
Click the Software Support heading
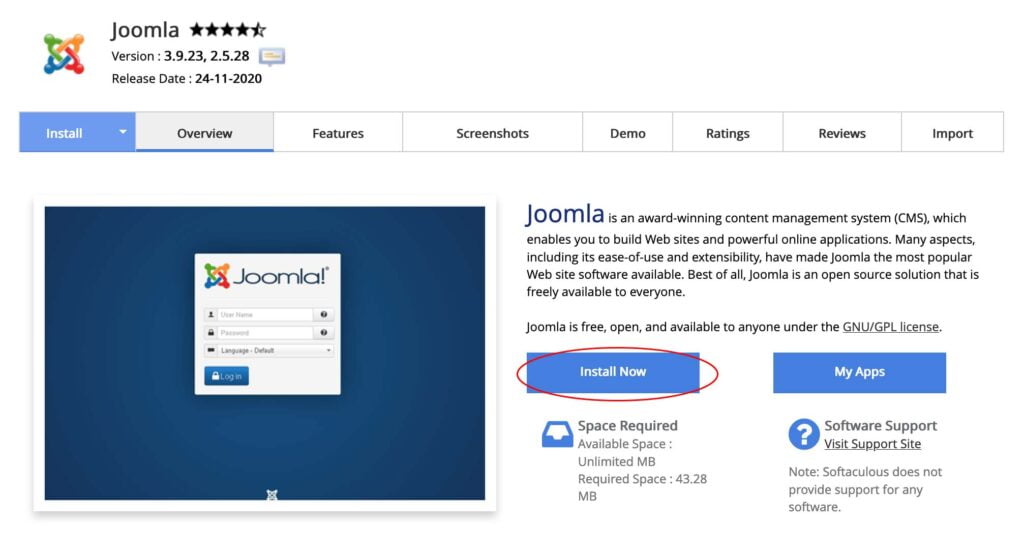[880, 426]
